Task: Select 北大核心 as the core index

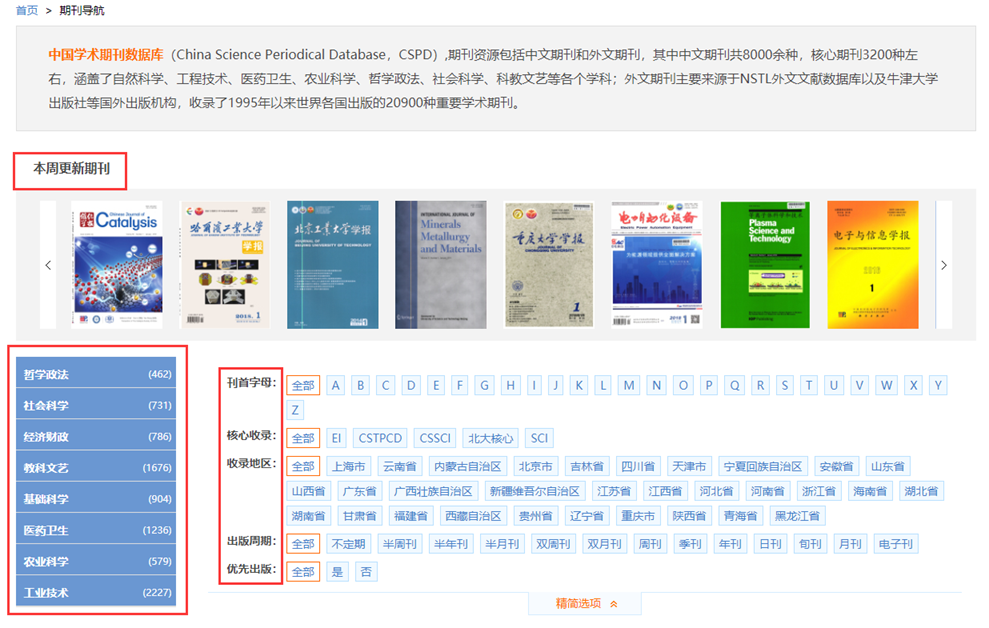Action: point(492,438)
